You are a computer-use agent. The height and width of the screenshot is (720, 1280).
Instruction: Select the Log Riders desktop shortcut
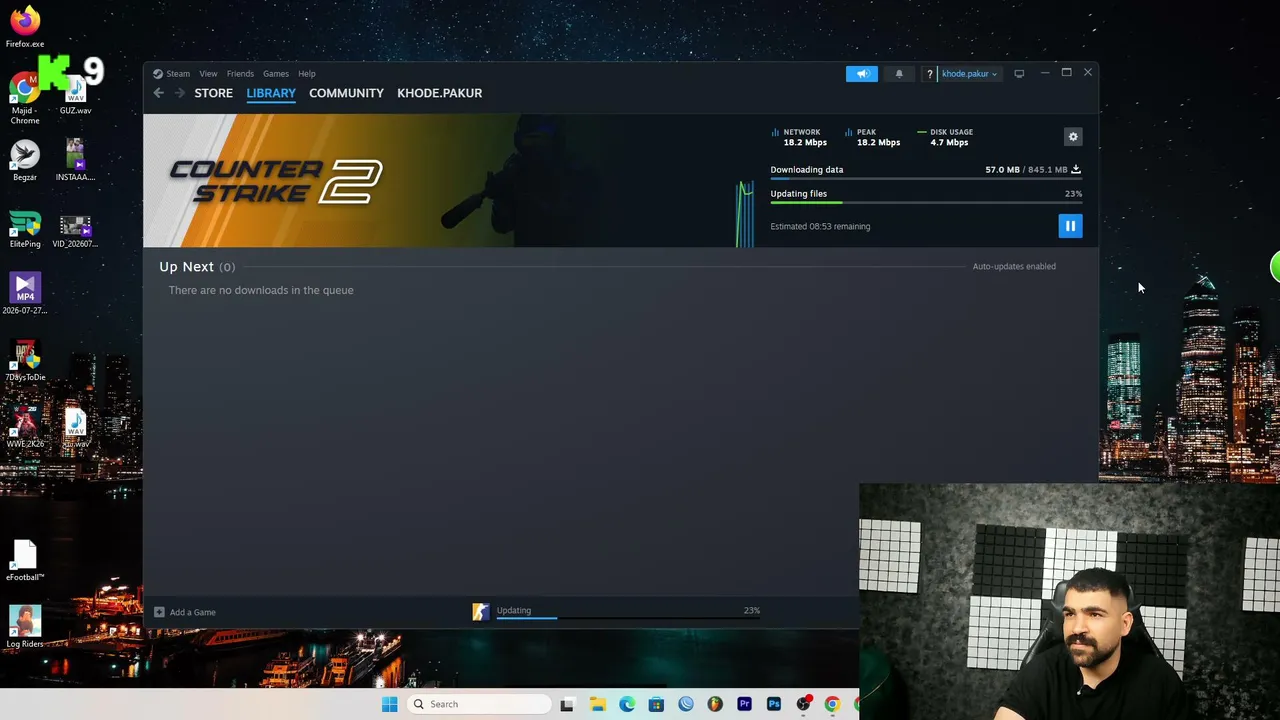(25, 627)
